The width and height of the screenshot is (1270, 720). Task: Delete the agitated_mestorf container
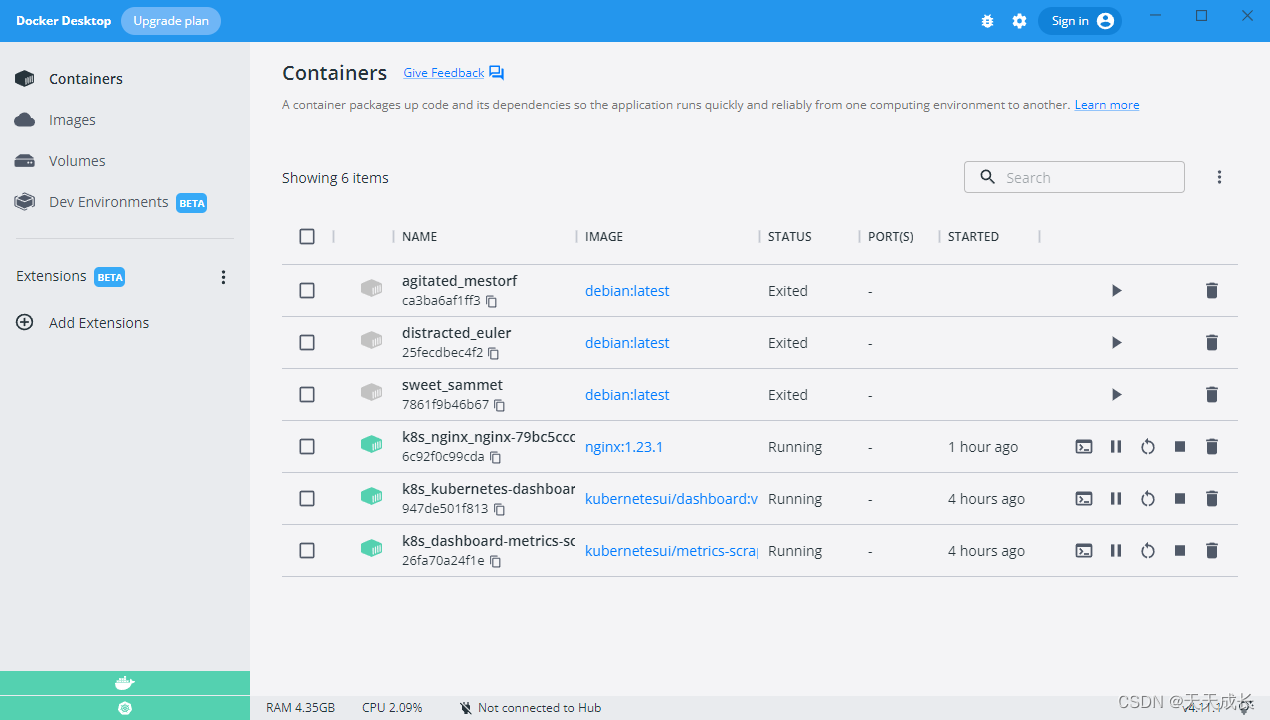(x=1212, y=291)
